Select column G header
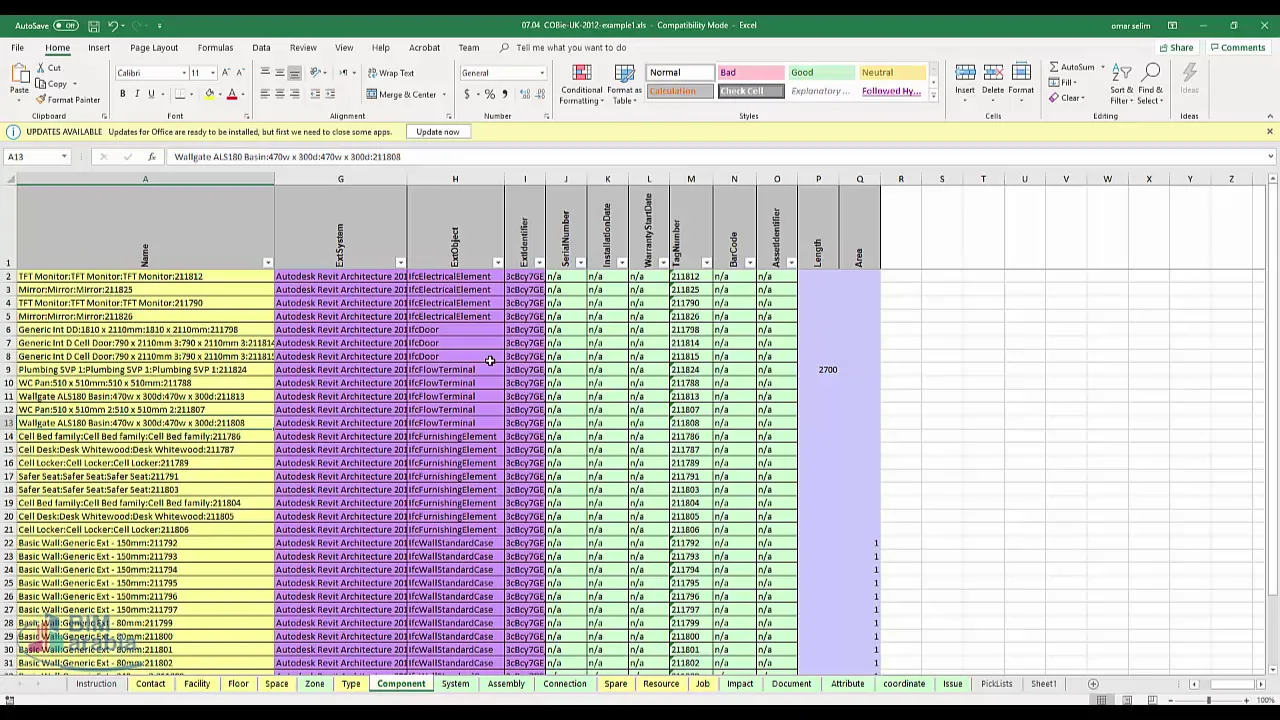The image size is (1280, 720). (340, 179)
